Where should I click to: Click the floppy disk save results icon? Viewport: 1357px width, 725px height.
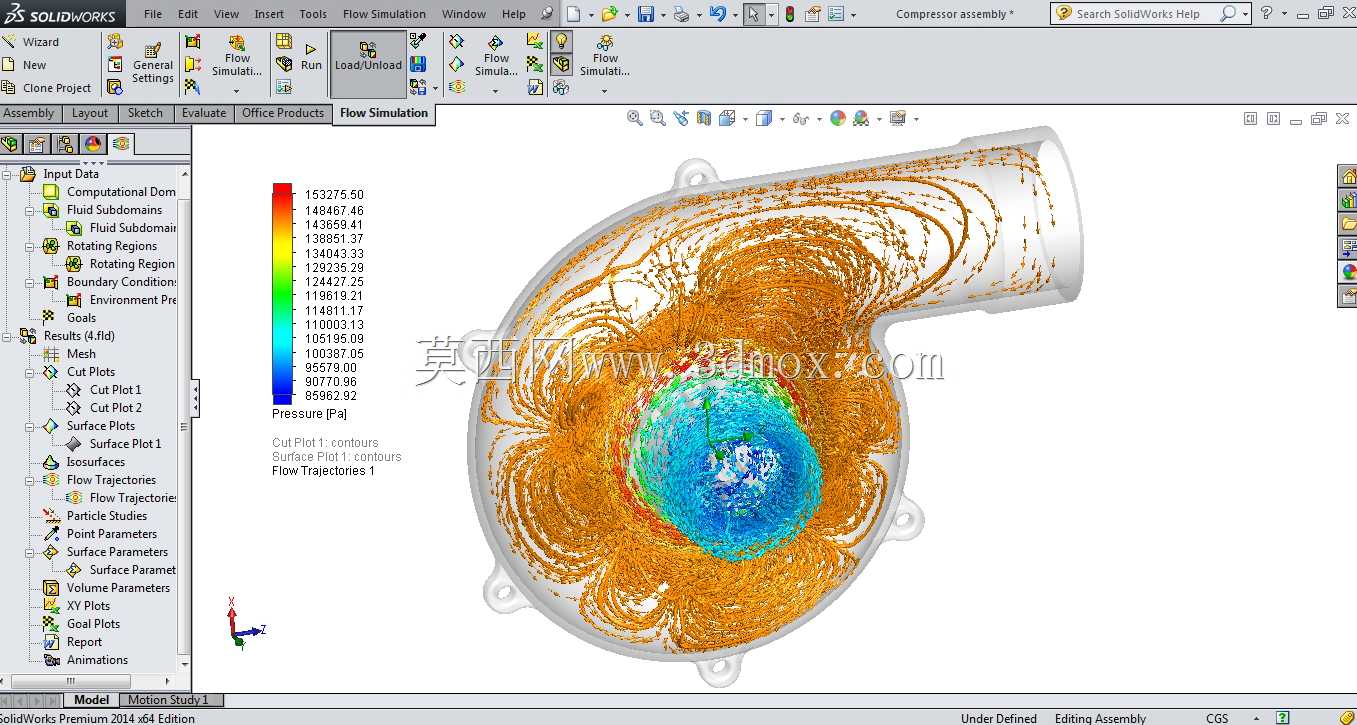[418, 64]
